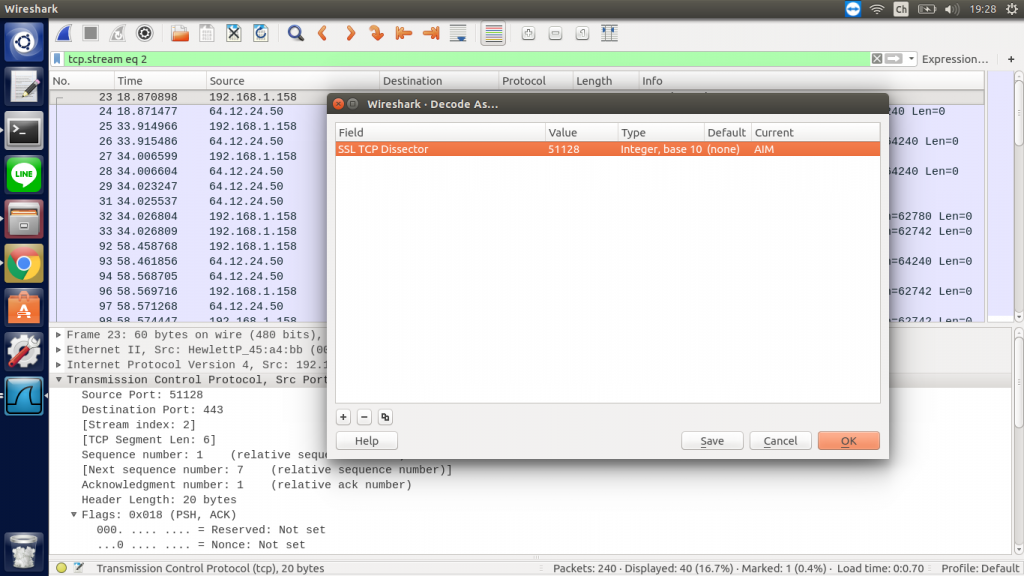
Task: Expand Internet Protocol Version 4 row
Action: 59,364
